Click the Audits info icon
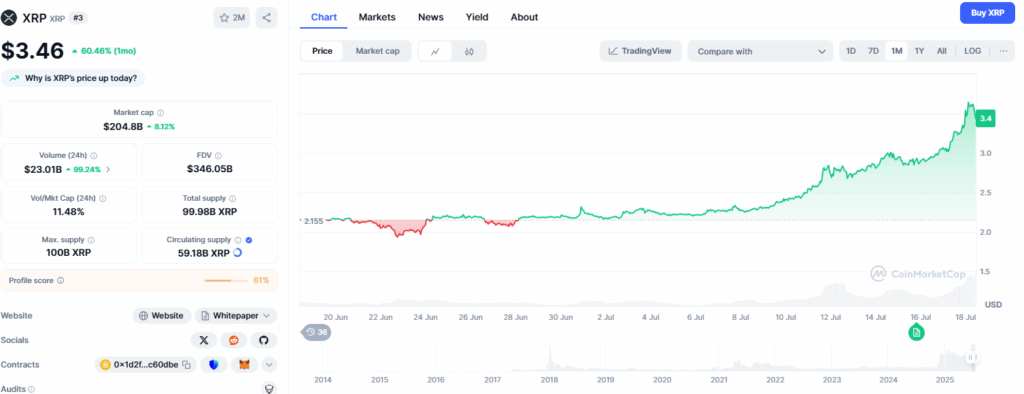The width and height of the screenshot is (1024, 394). click(x=31, y=389)
